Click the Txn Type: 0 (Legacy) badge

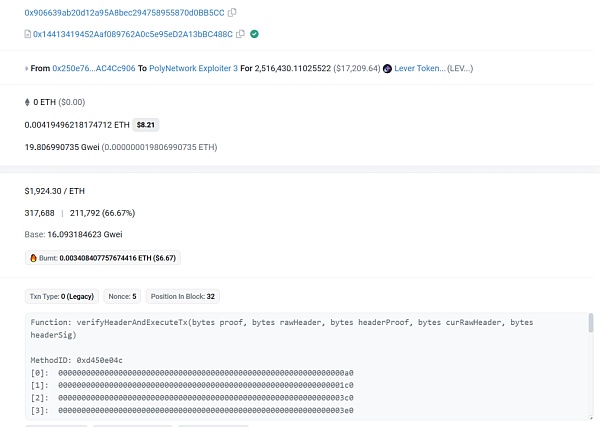pos(61,296)
